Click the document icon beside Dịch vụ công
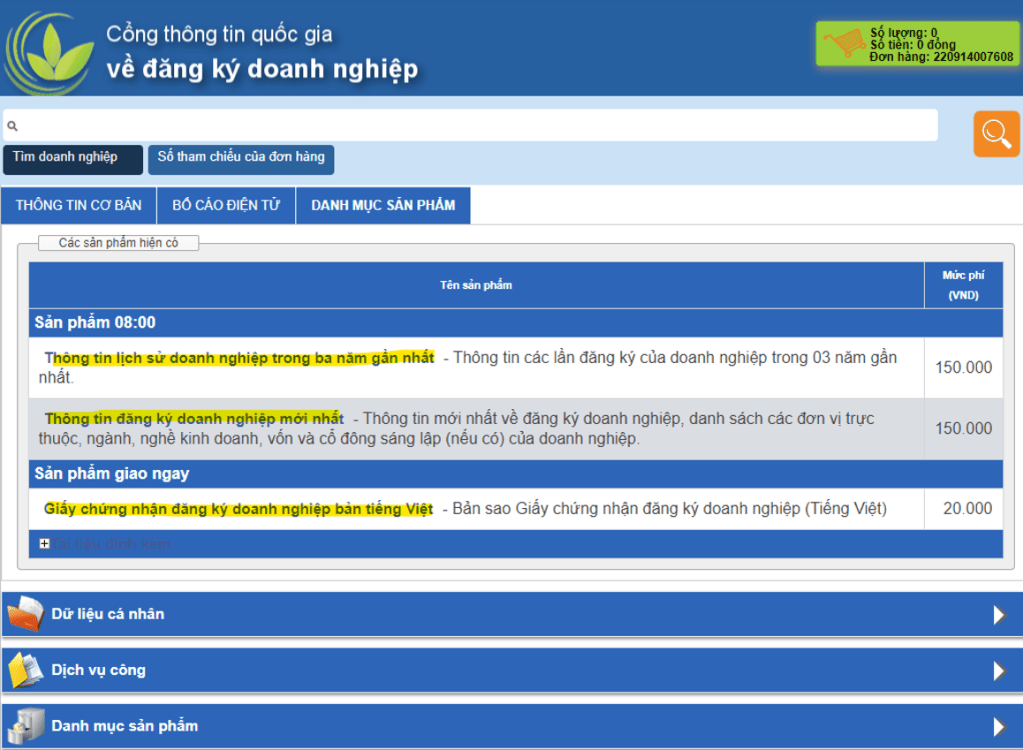Viewport: 1023px width, 750px height. point(25,670)
